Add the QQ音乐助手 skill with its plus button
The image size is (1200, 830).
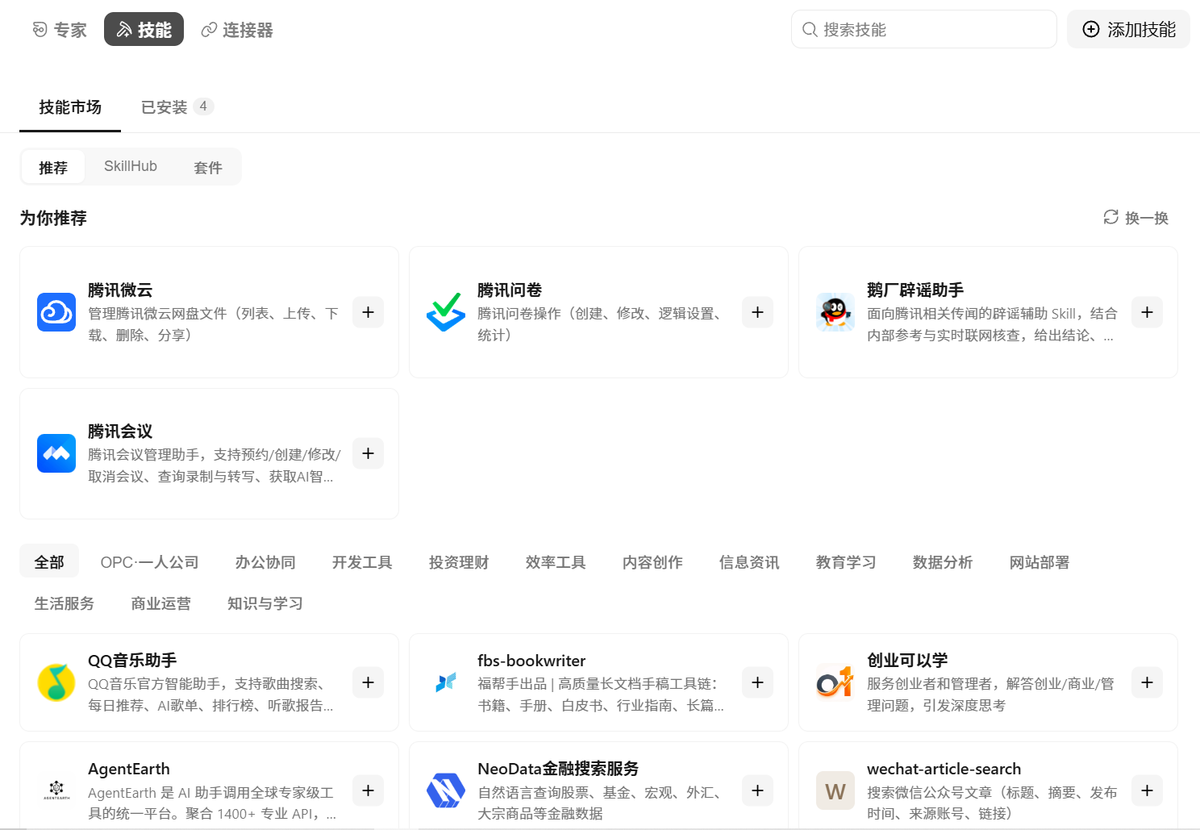click(368, 682)
